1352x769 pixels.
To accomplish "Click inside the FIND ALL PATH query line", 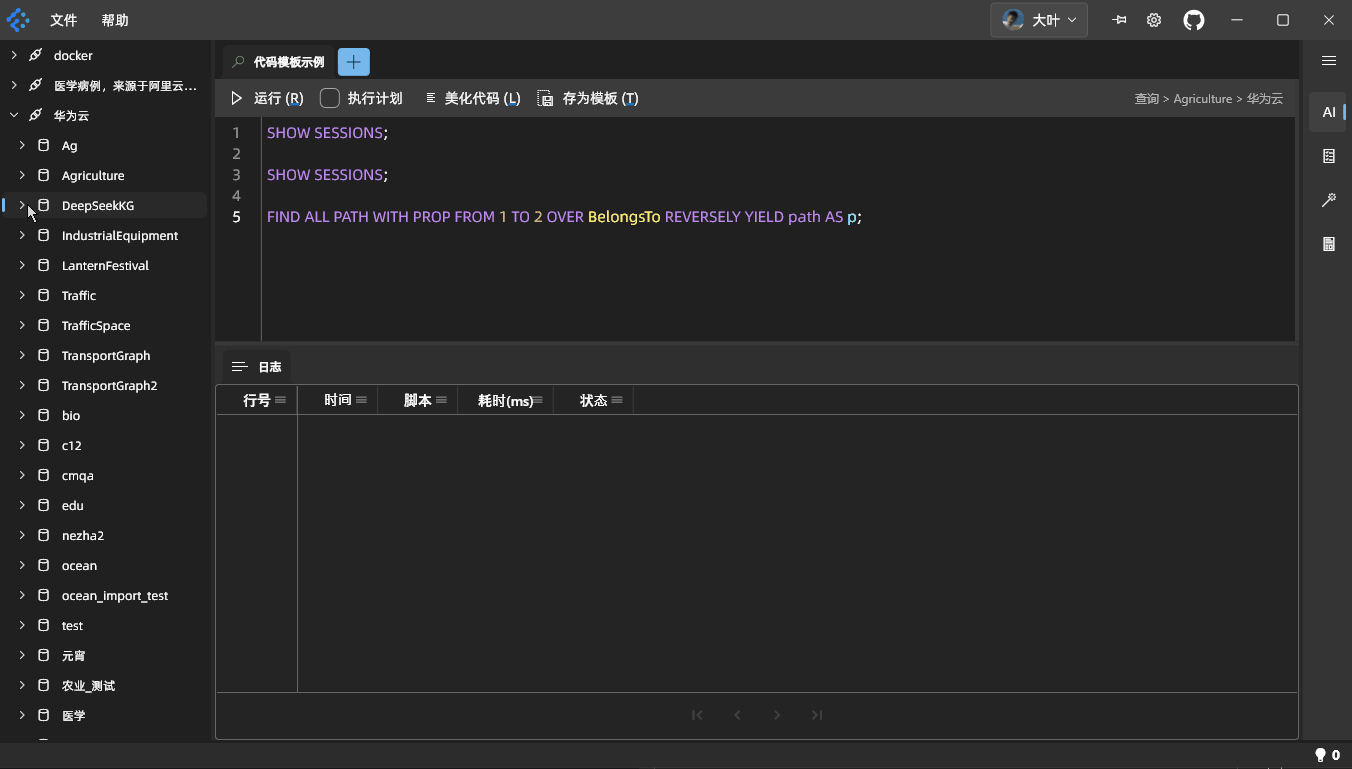I will [x=564, y=216].
